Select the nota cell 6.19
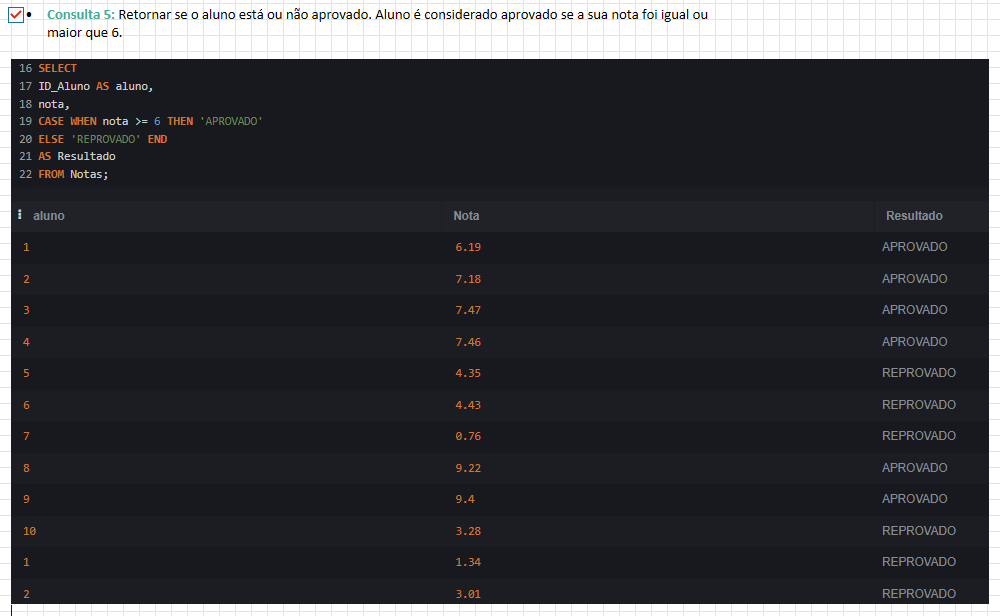 click(x=468, y=247)
